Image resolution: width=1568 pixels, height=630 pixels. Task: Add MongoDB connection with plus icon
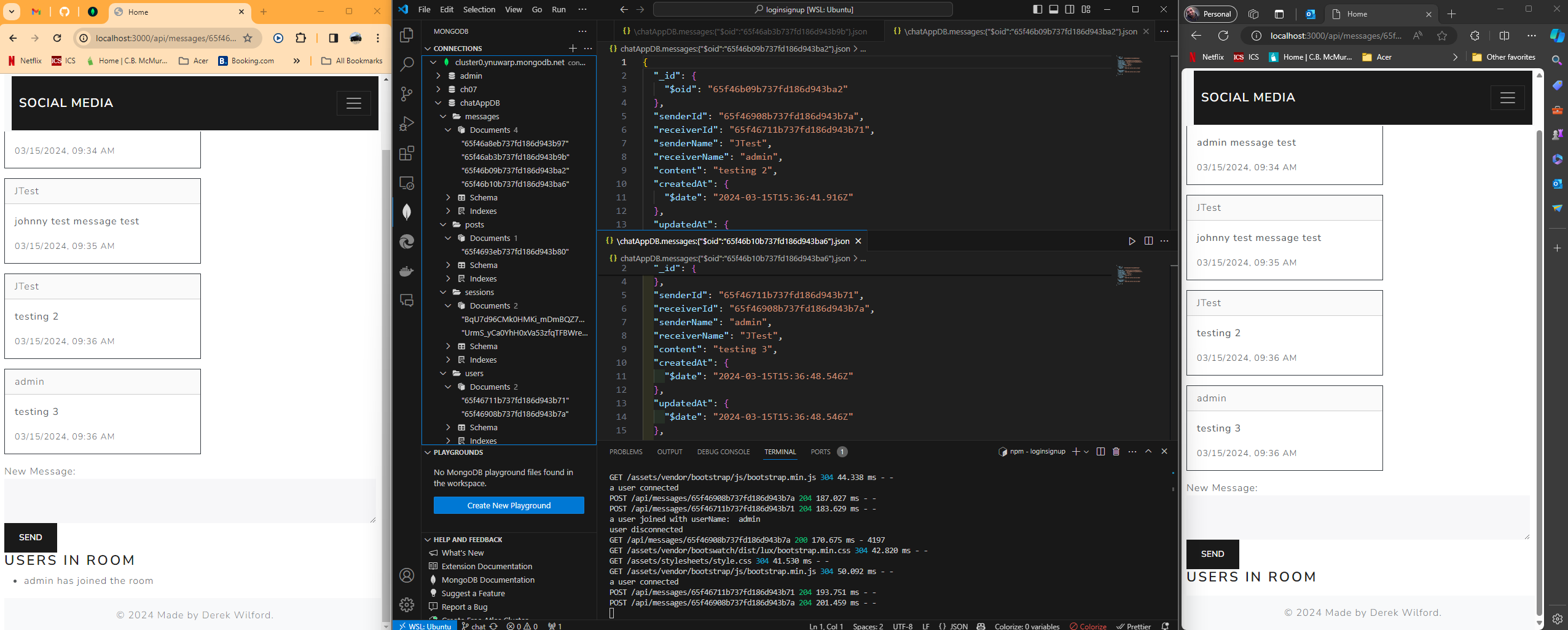click(573, 48)
